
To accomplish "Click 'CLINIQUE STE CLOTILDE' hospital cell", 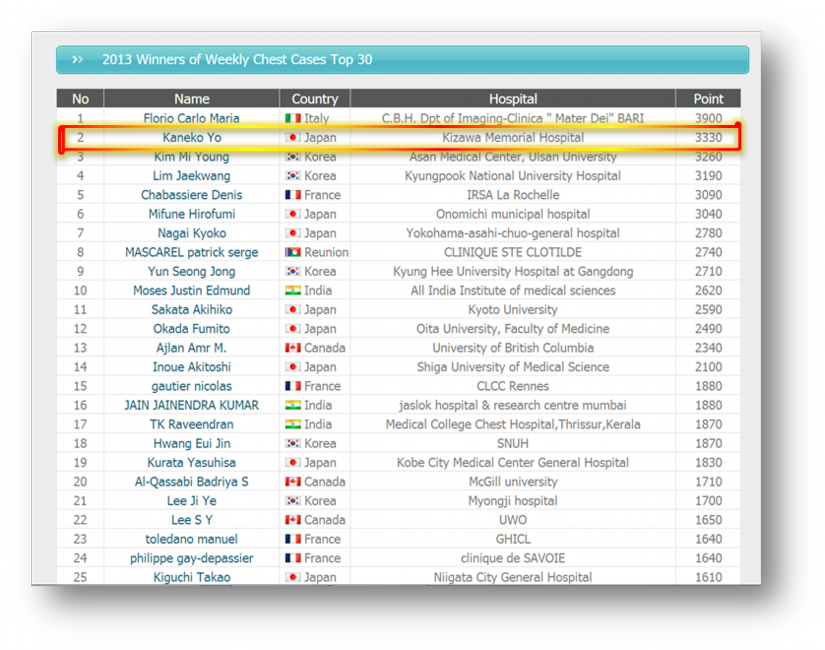I will pos(513,252).
